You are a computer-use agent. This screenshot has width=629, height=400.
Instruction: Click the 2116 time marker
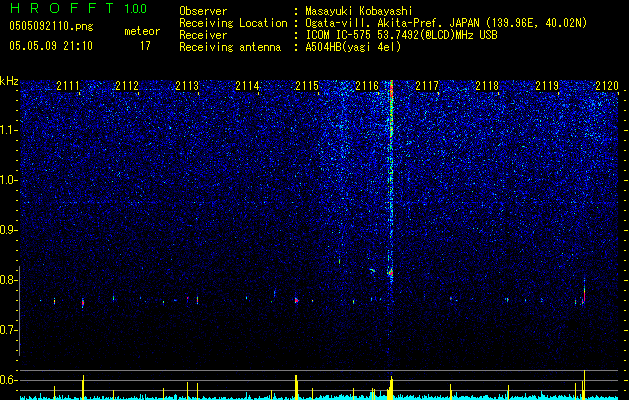367,86
